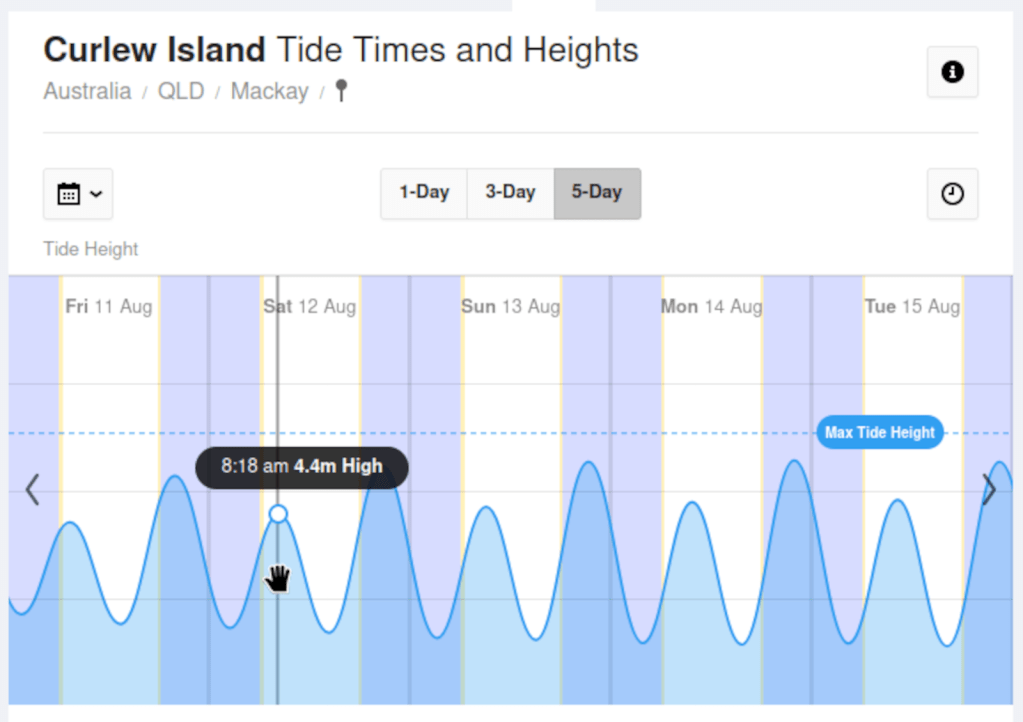Select the 5-Day tide view

point(597,193)
